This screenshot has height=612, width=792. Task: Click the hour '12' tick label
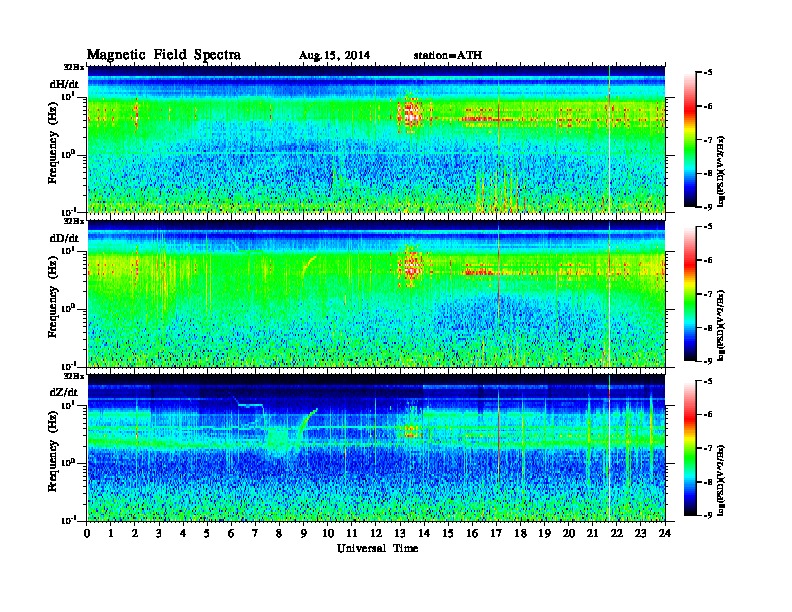pyautogui.click(x=376, y=533)
